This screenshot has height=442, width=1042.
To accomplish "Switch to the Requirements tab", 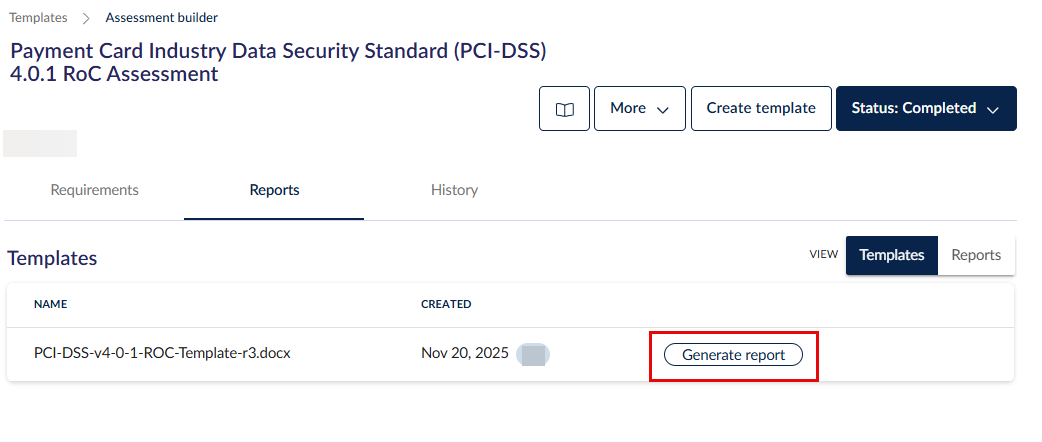I will (x=94, y=190).
